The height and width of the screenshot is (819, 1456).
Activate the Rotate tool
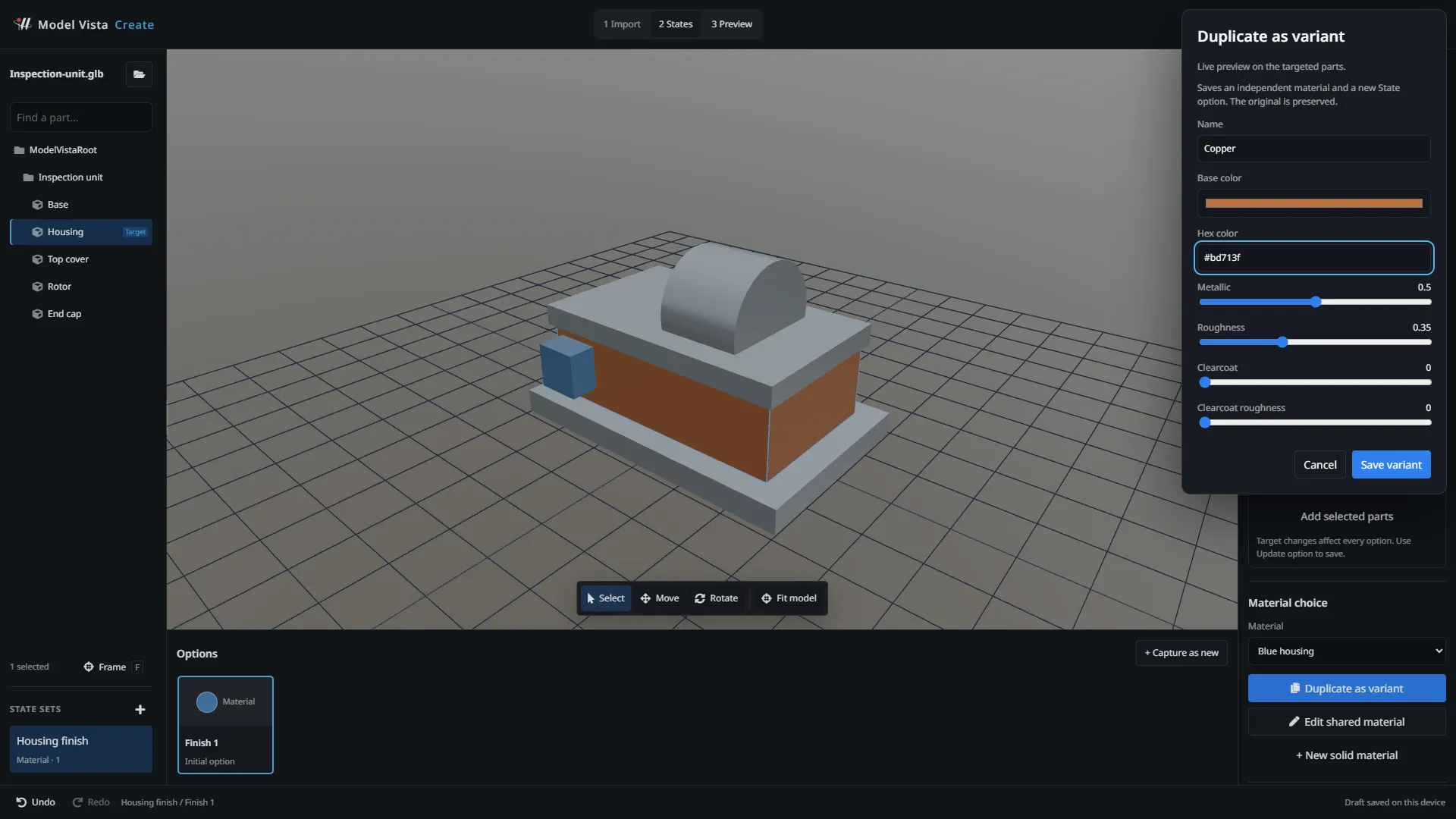click(716, 598)
